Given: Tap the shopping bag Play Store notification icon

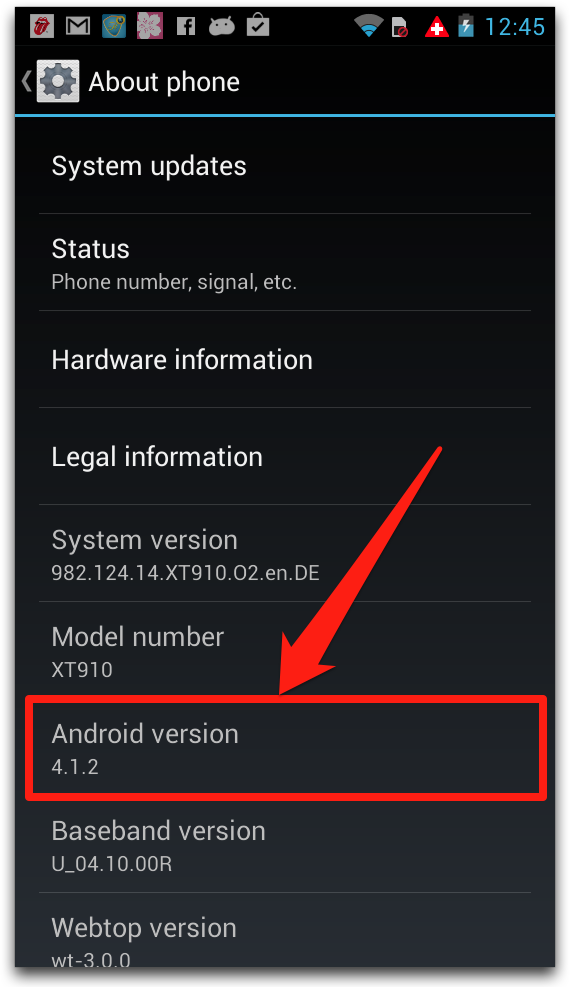Looking at the screenshot, I should click(258, 26).
